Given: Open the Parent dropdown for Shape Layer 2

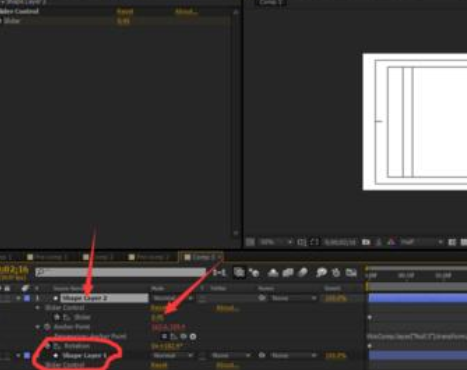Looking at the screenshot, I should (x=293, y=298).
